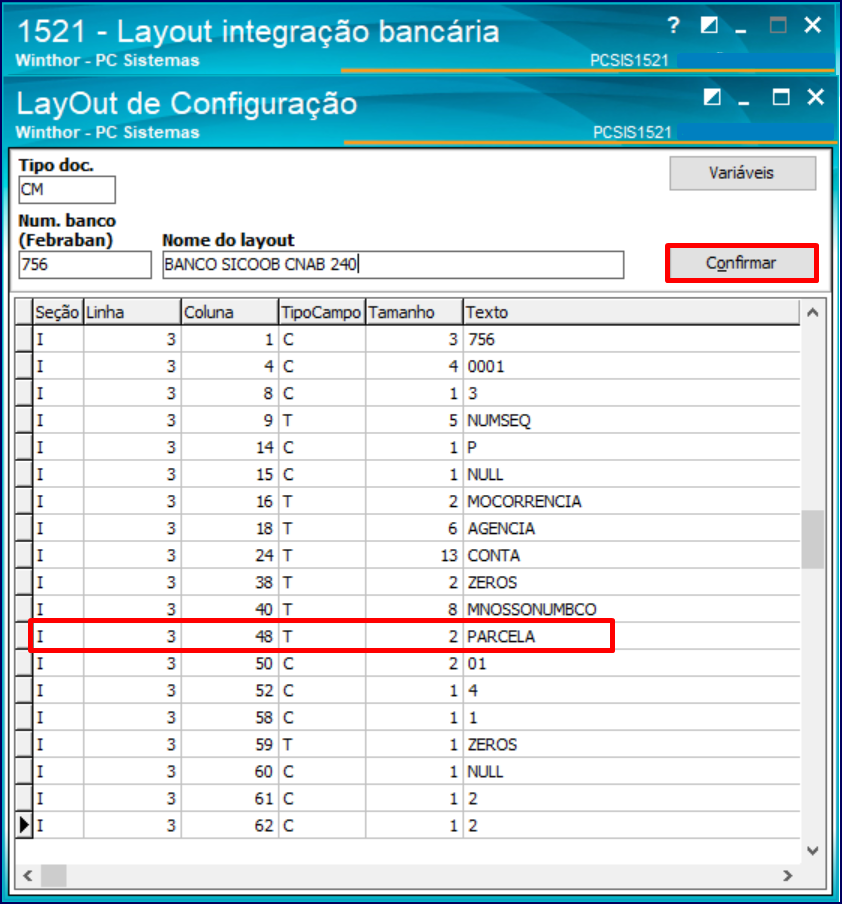Click Coluna cell with value 48

pos(230,636)
